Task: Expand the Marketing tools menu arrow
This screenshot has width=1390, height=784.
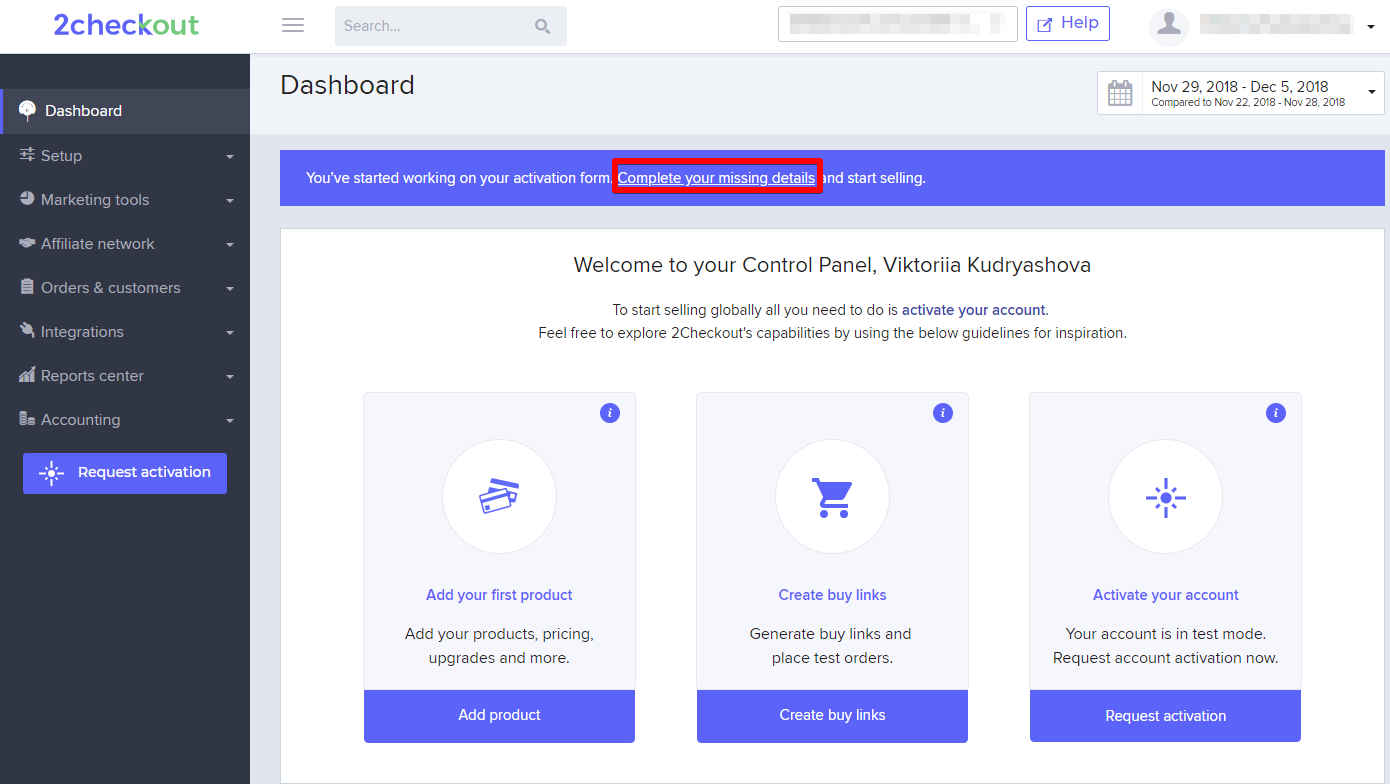Action: 230,201
